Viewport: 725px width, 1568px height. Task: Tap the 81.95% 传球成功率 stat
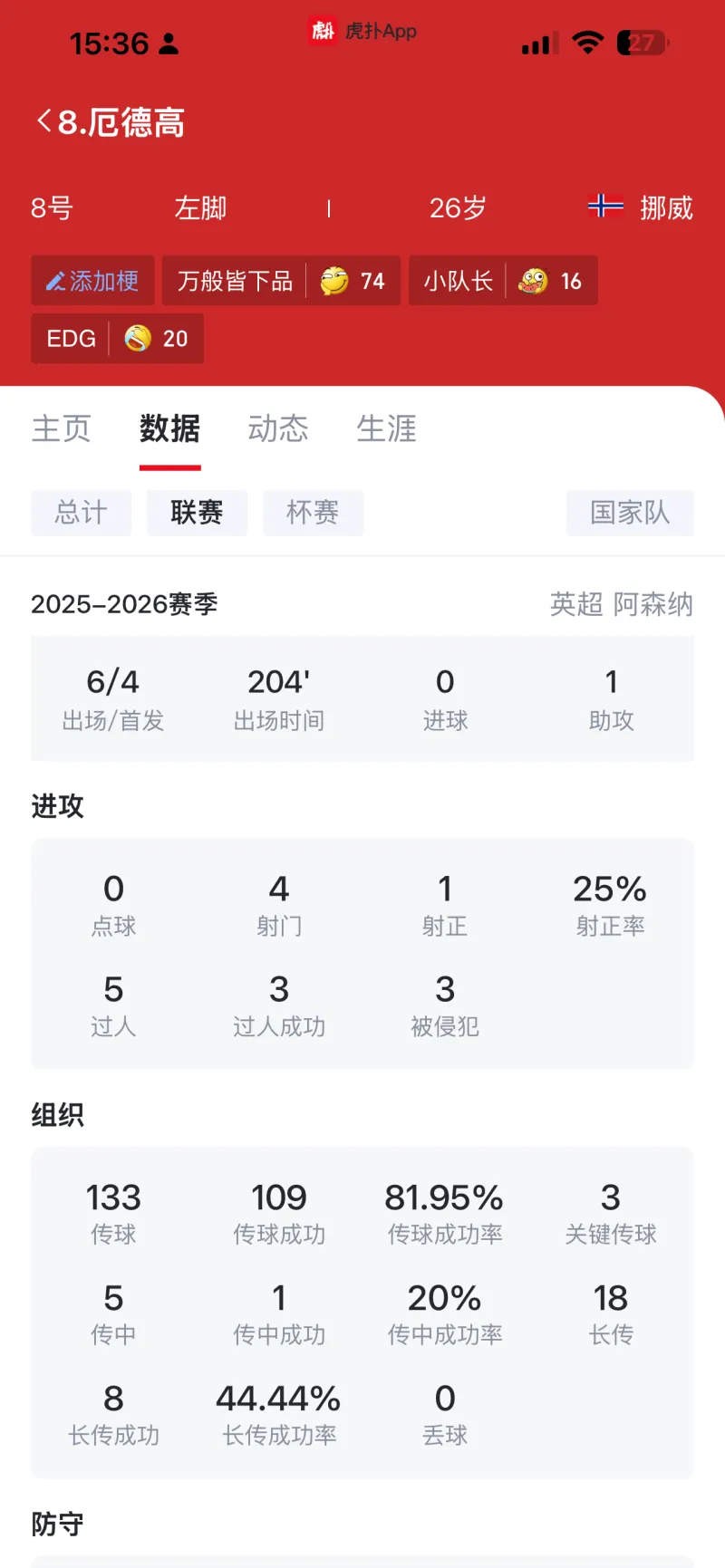pyautogui.click(x=444, y=1212)
